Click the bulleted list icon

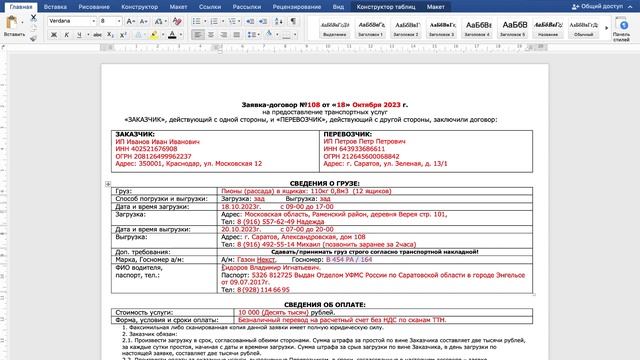click(x=197, y=21)
